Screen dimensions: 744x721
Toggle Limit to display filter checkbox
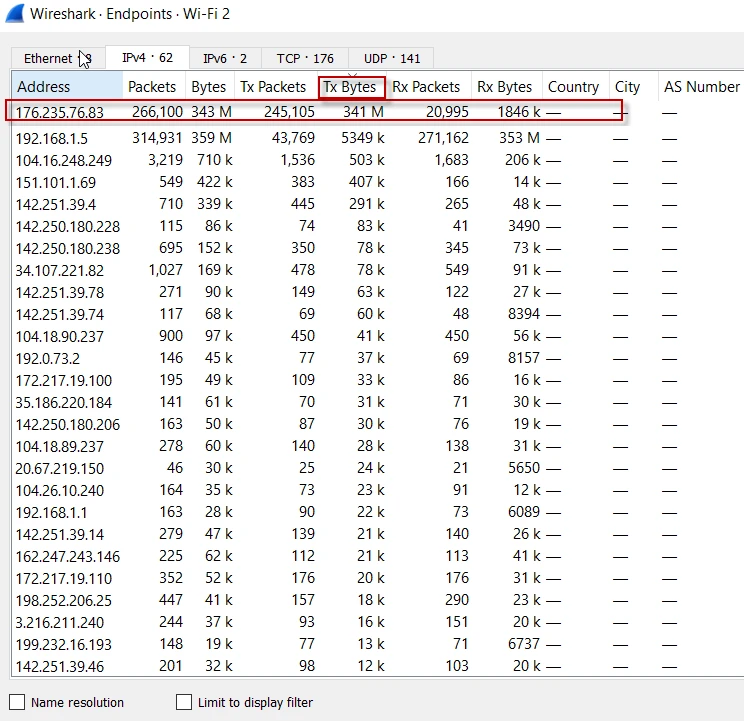point(184,702)
